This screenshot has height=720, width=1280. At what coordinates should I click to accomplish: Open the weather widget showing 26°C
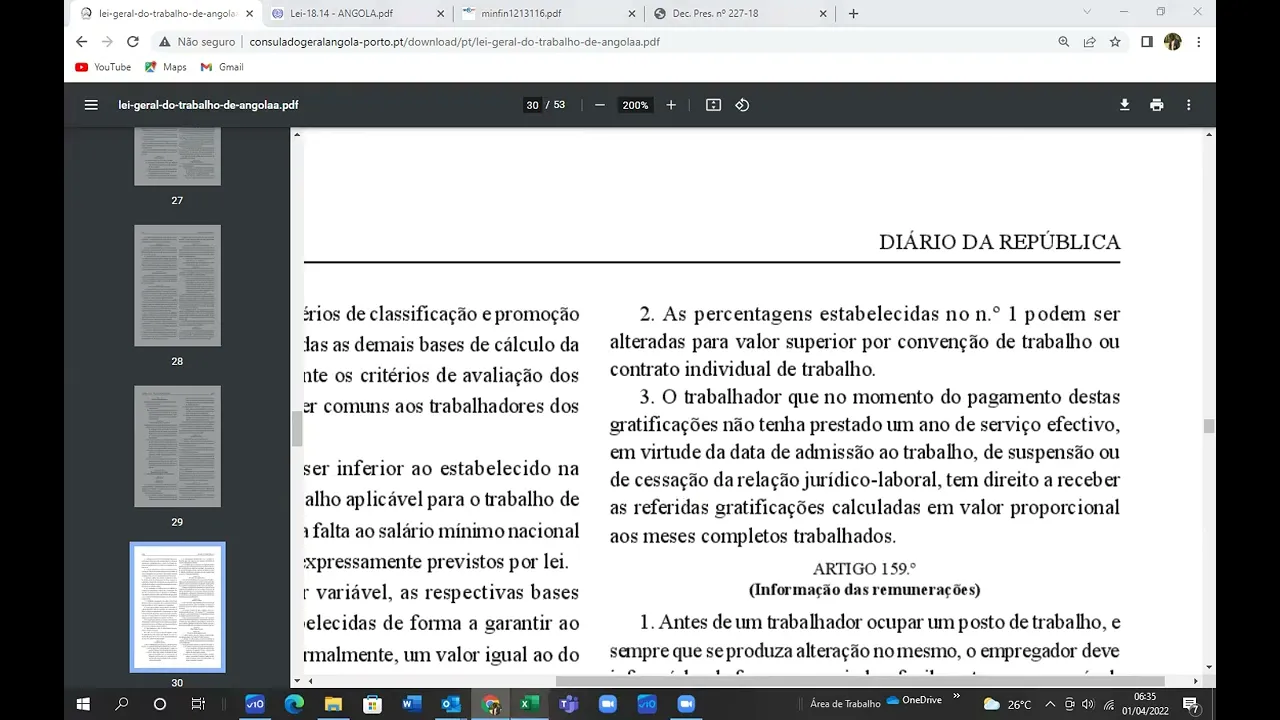(x=1007, y=704)
